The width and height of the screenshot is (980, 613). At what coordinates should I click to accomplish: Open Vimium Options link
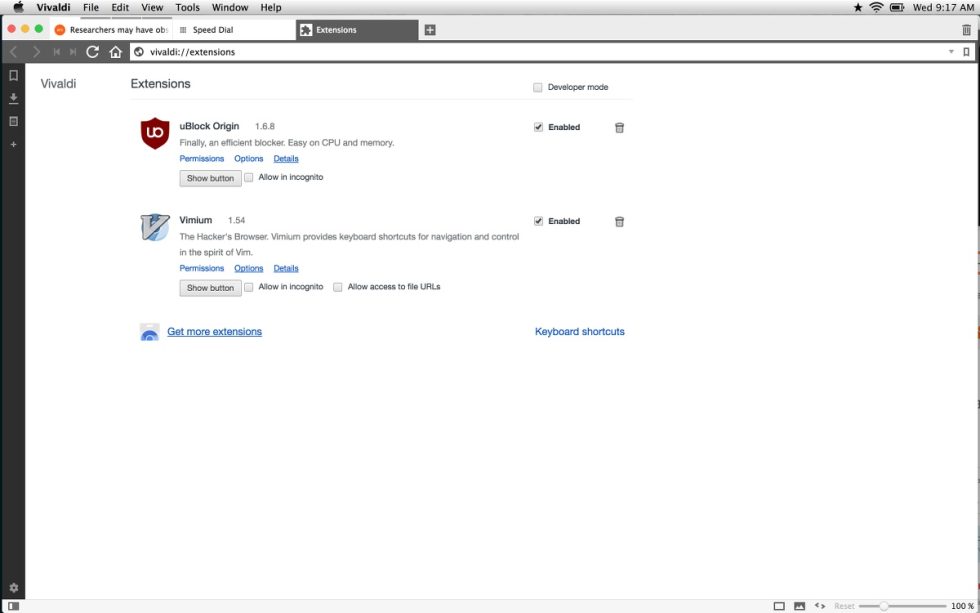tap(249, 268)
